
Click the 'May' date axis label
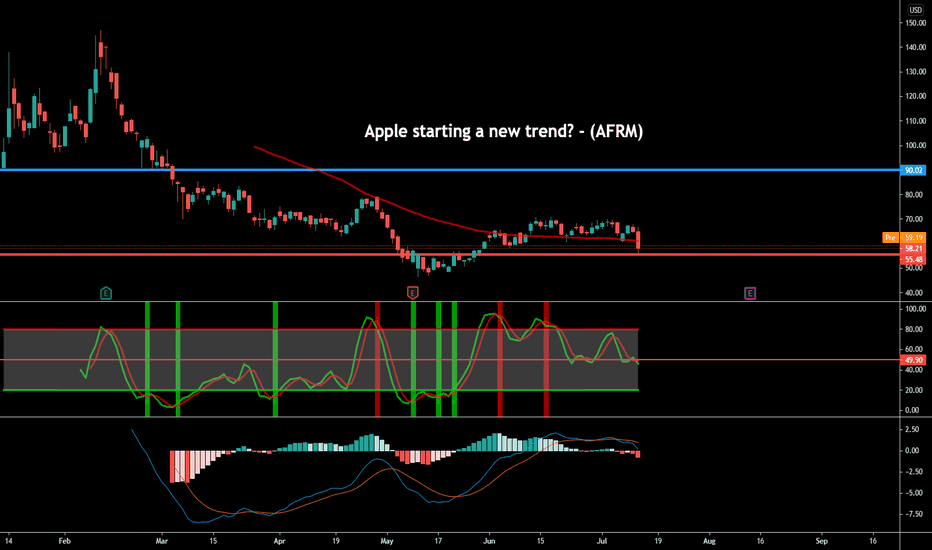tap(386, 541)
